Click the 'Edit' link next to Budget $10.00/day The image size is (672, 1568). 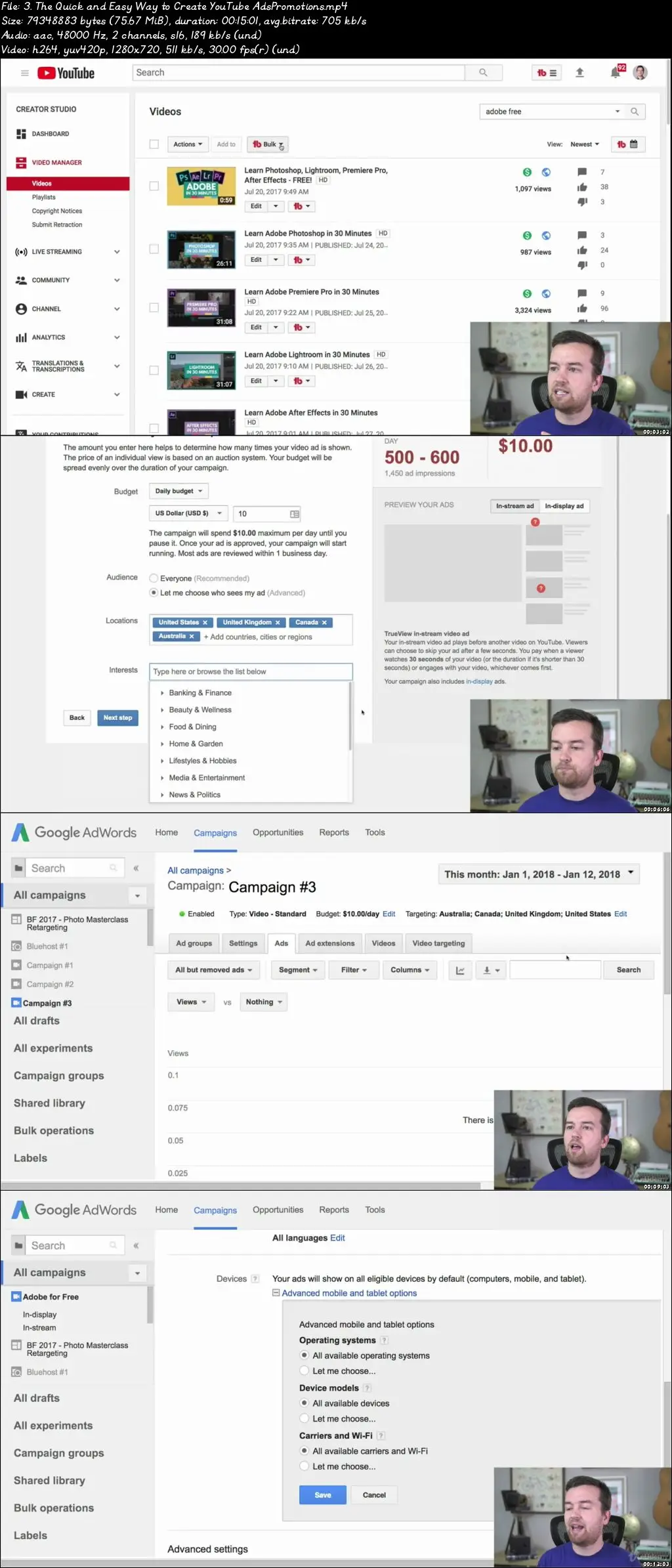(389, 914)
